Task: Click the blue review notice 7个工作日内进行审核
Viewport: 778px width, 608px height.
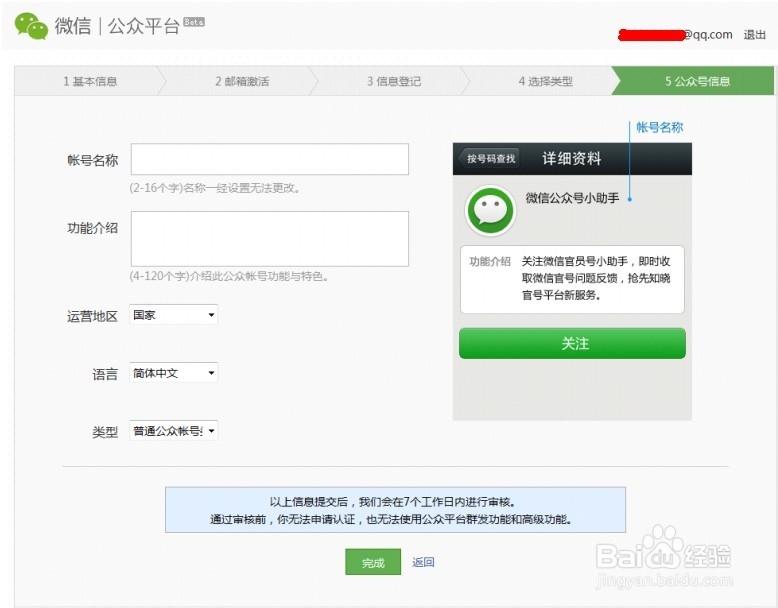Action: [x=395, y=510]
